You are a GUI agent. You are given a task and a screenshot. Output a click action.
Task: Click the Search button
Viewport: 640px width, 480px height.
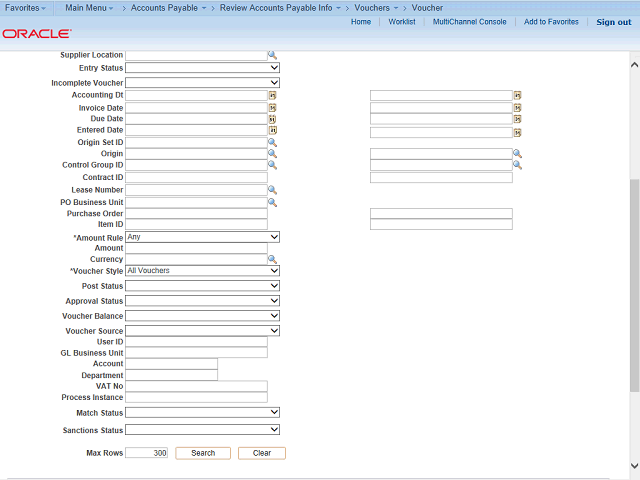point(203,453)
